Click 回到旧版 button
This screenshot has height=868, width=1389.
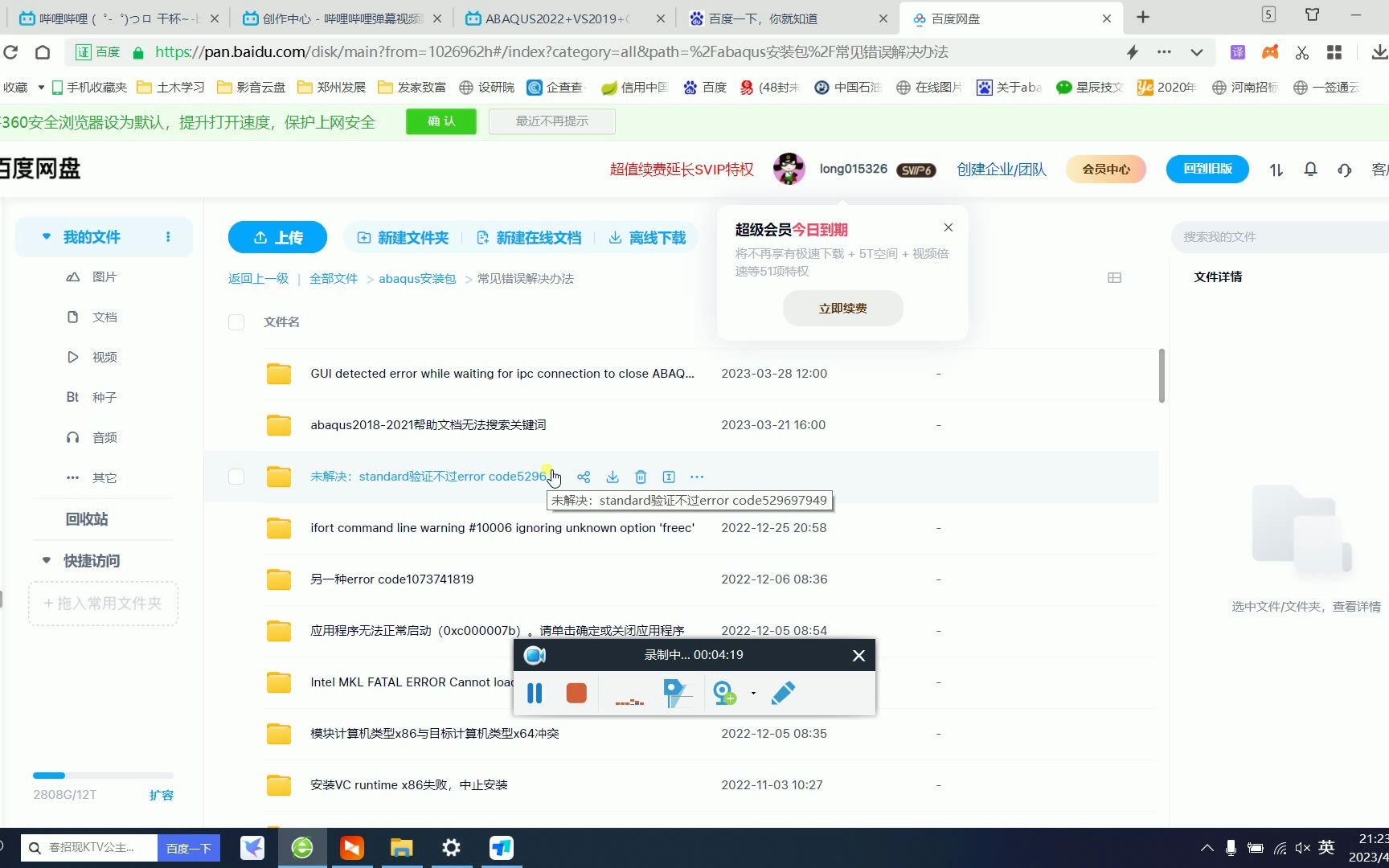(1207, 169)
